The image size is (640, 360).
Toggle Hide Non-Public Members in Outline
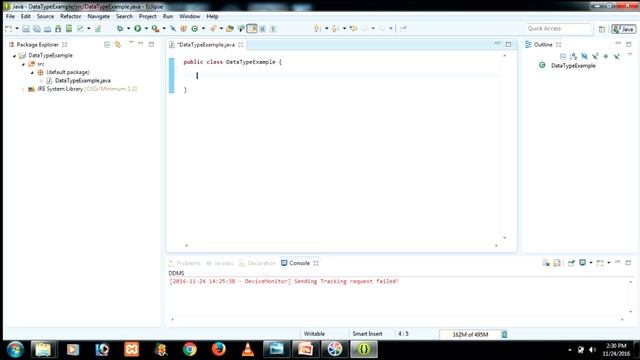[606, 56]
